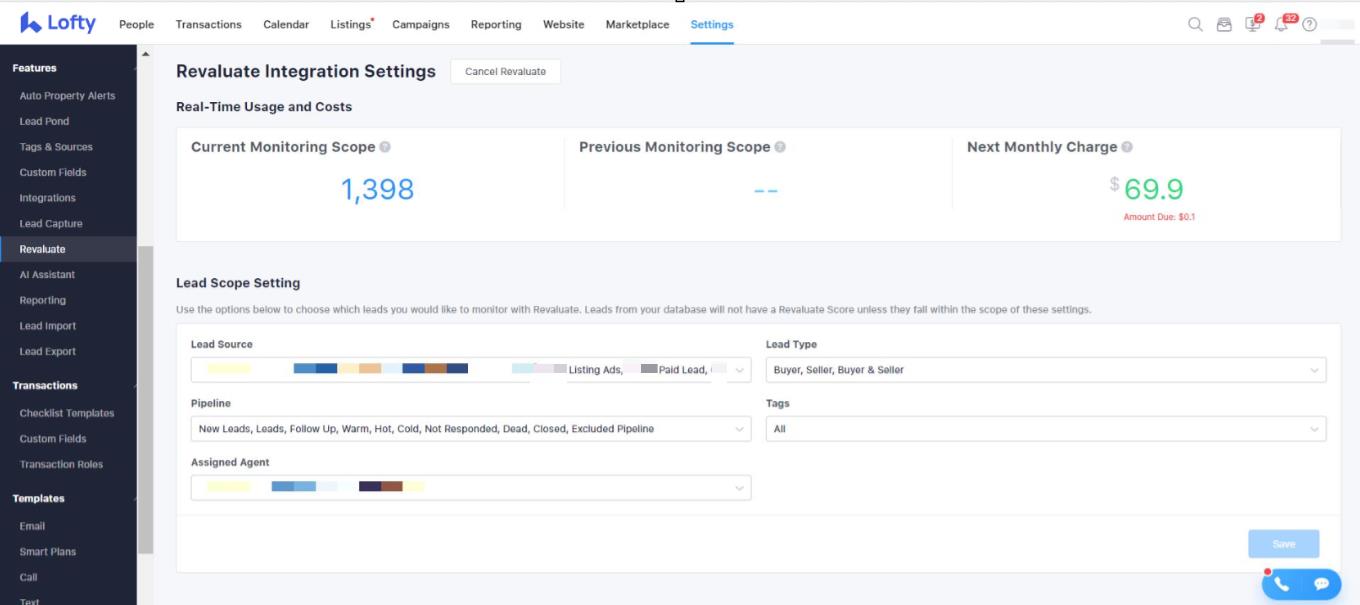Open Tags & Sources in sidebar
Image resolution: width=1360 pixels, height=605 pixels.
click(56, 147)
